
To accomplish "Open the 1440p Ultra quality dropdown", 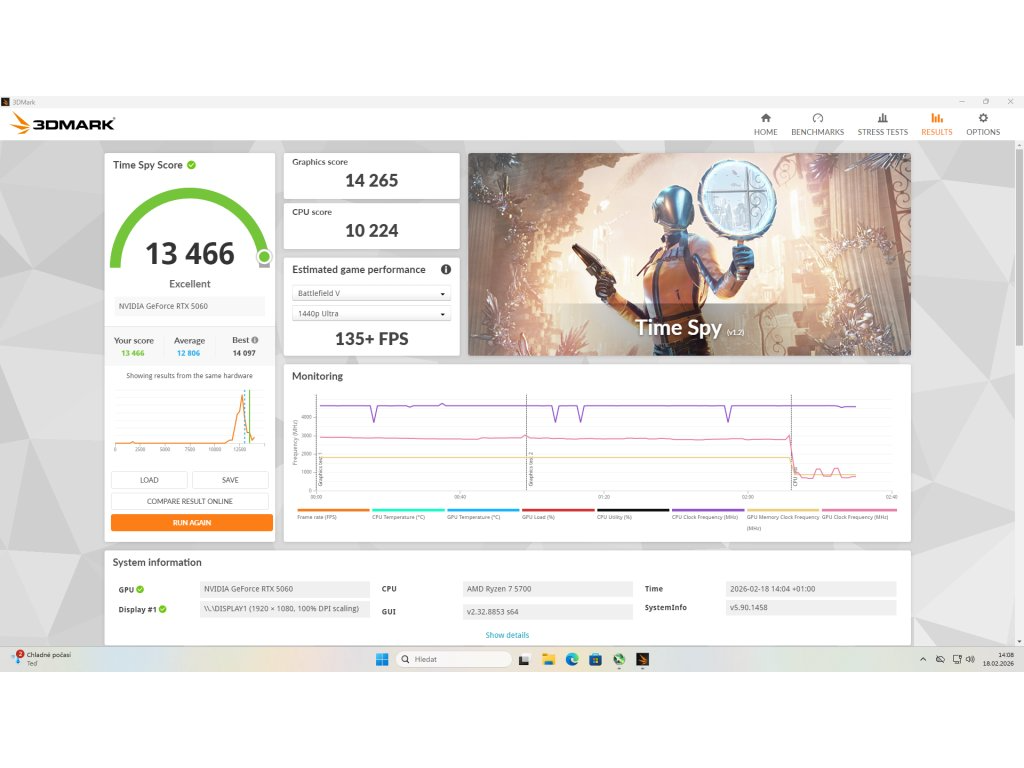I will click(x=371, y=313).
